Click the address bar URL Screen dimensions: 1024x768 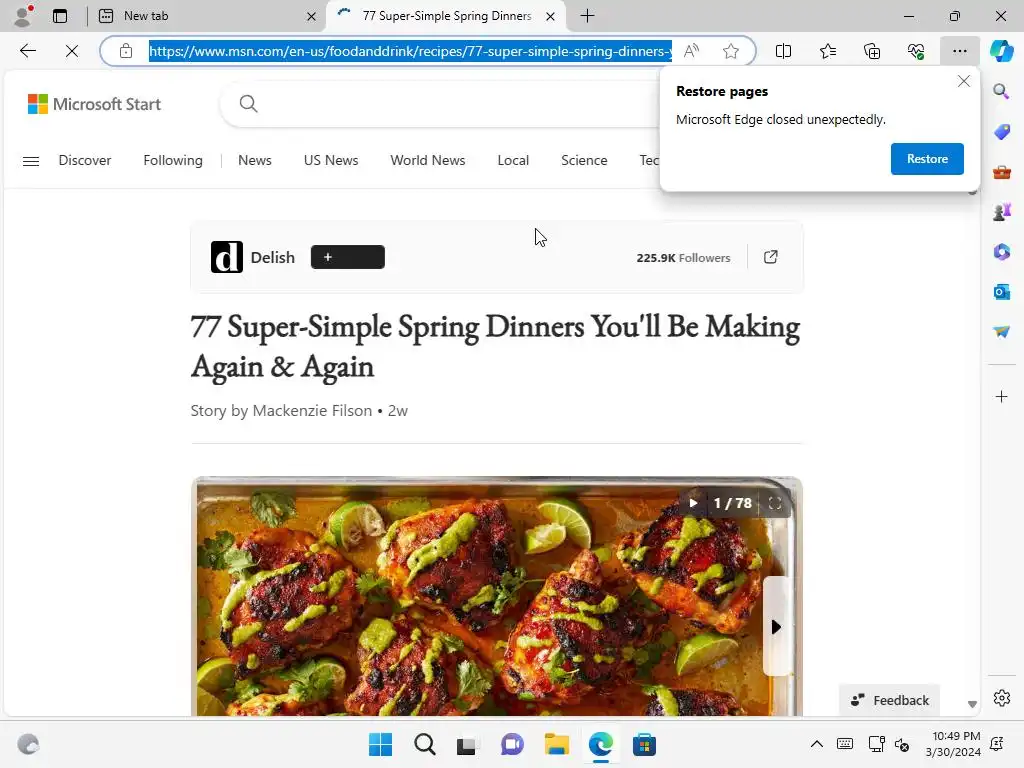(410, 51)
